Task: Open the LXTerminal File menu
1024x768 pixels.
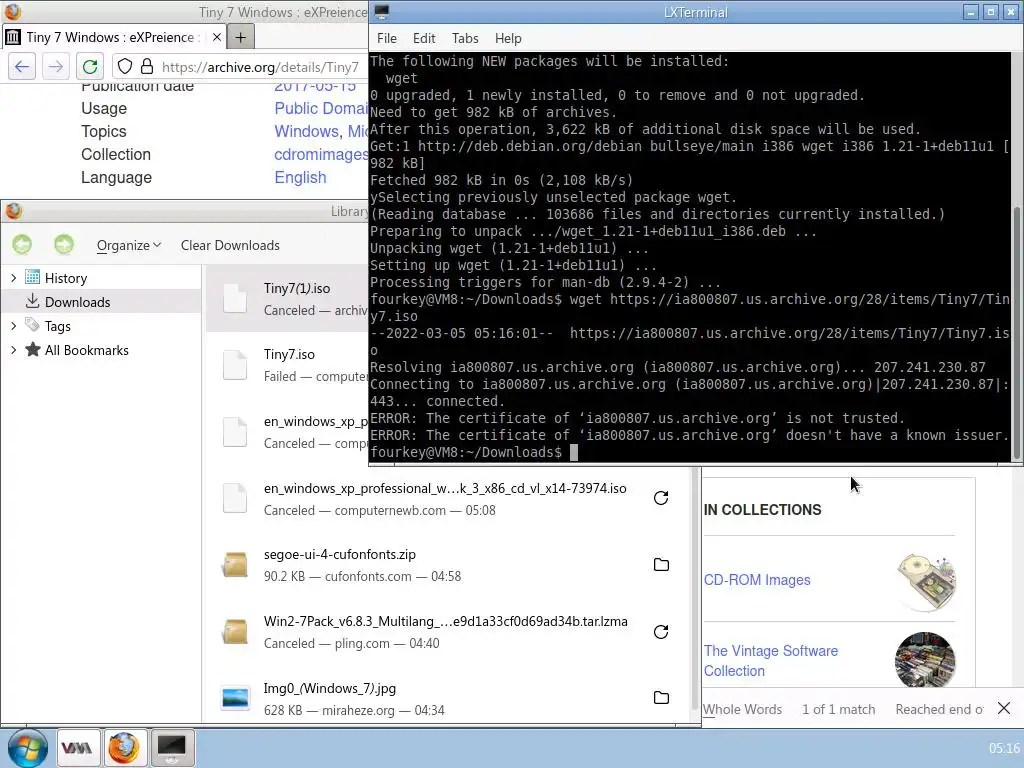Action: 387,39
